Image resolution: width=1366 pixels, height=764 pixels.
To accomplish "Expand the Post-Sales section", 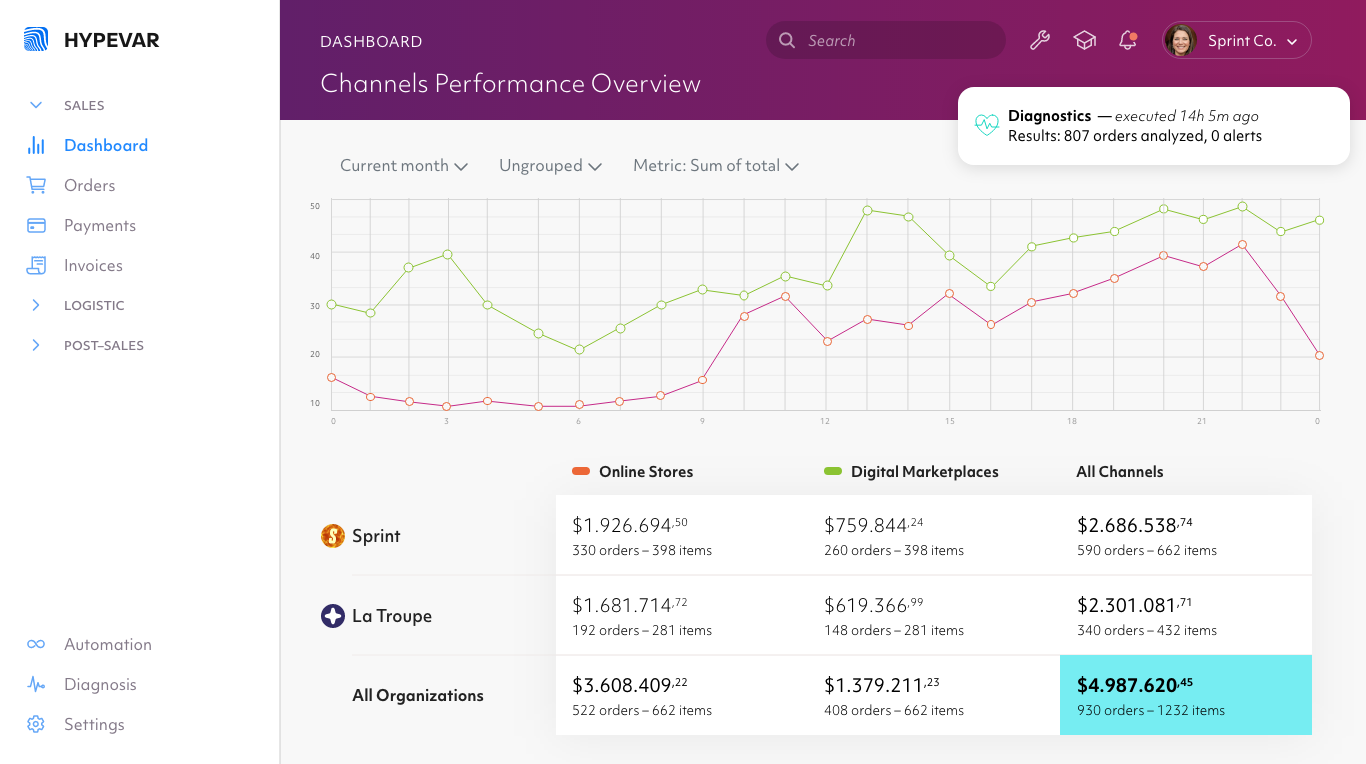I will tap(37, 345).
